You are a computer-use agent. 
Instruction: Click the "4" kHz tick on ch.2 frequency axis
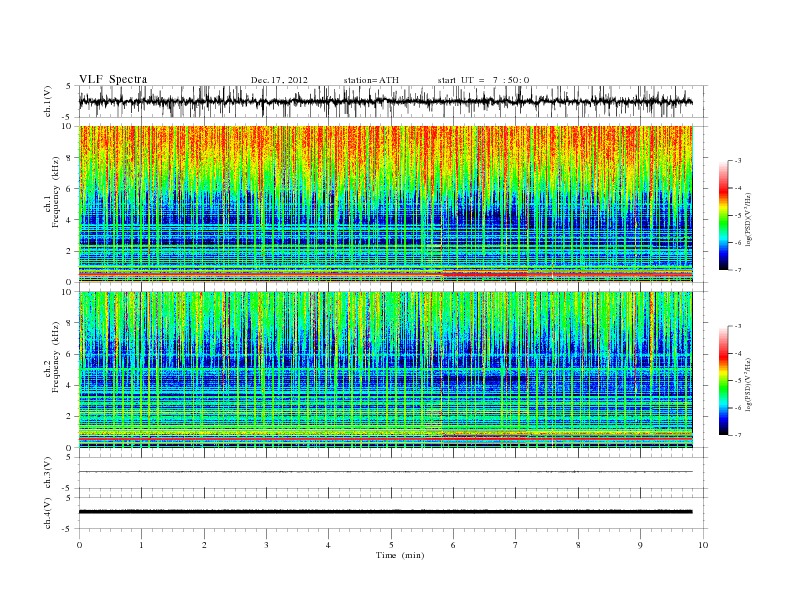[x=69, y=385]
